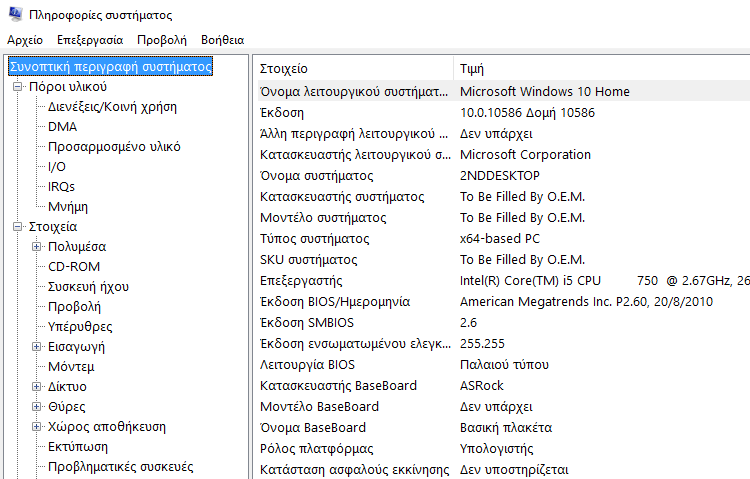Image resolution: width=750 pixels, height=479 pixels.
Task: Collapse the Στοιχεία tree node
Action: (x=17, y=226)
